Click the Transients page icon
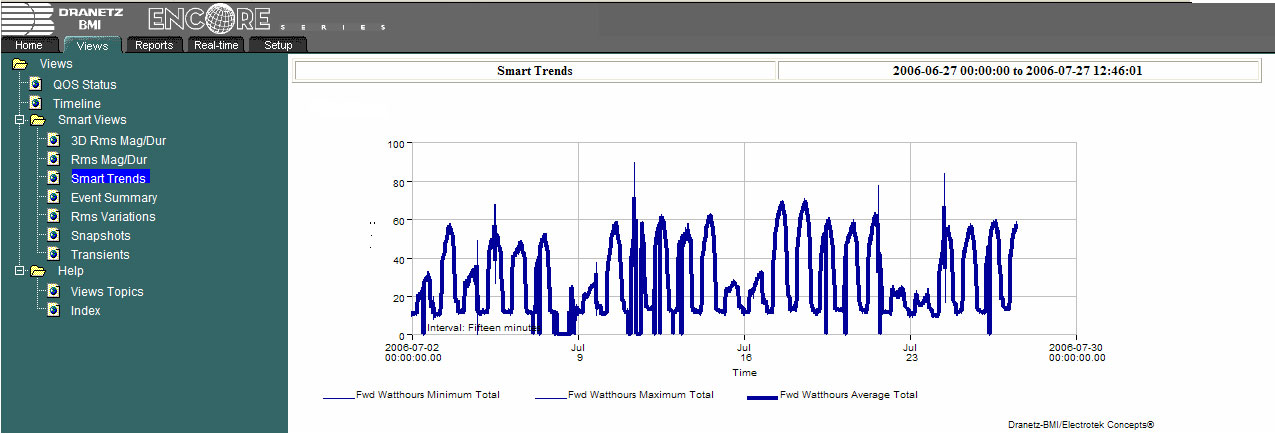Screen dimensions: 1275x434 53,254
